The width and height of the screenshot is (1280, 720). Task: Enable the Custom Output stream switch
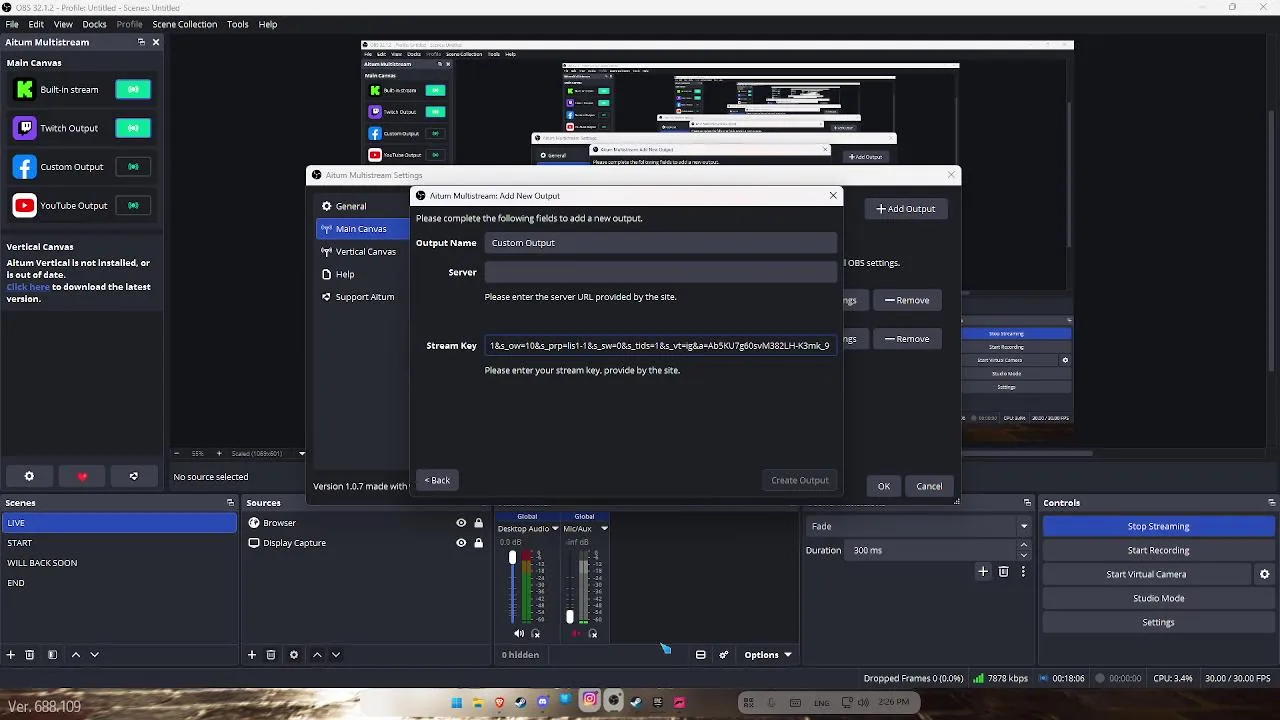(x=133, y=167)
